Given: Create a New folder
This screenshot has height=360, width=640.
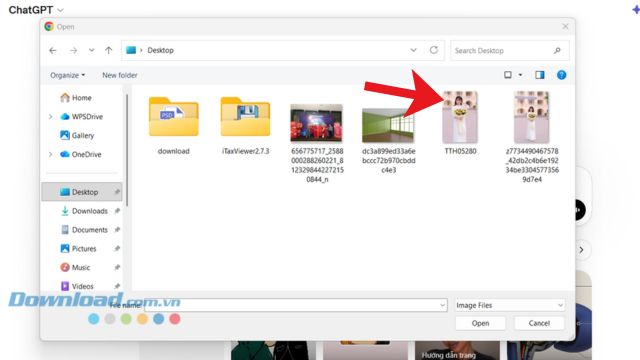Looking at the screenshot, I should point(120,75).
